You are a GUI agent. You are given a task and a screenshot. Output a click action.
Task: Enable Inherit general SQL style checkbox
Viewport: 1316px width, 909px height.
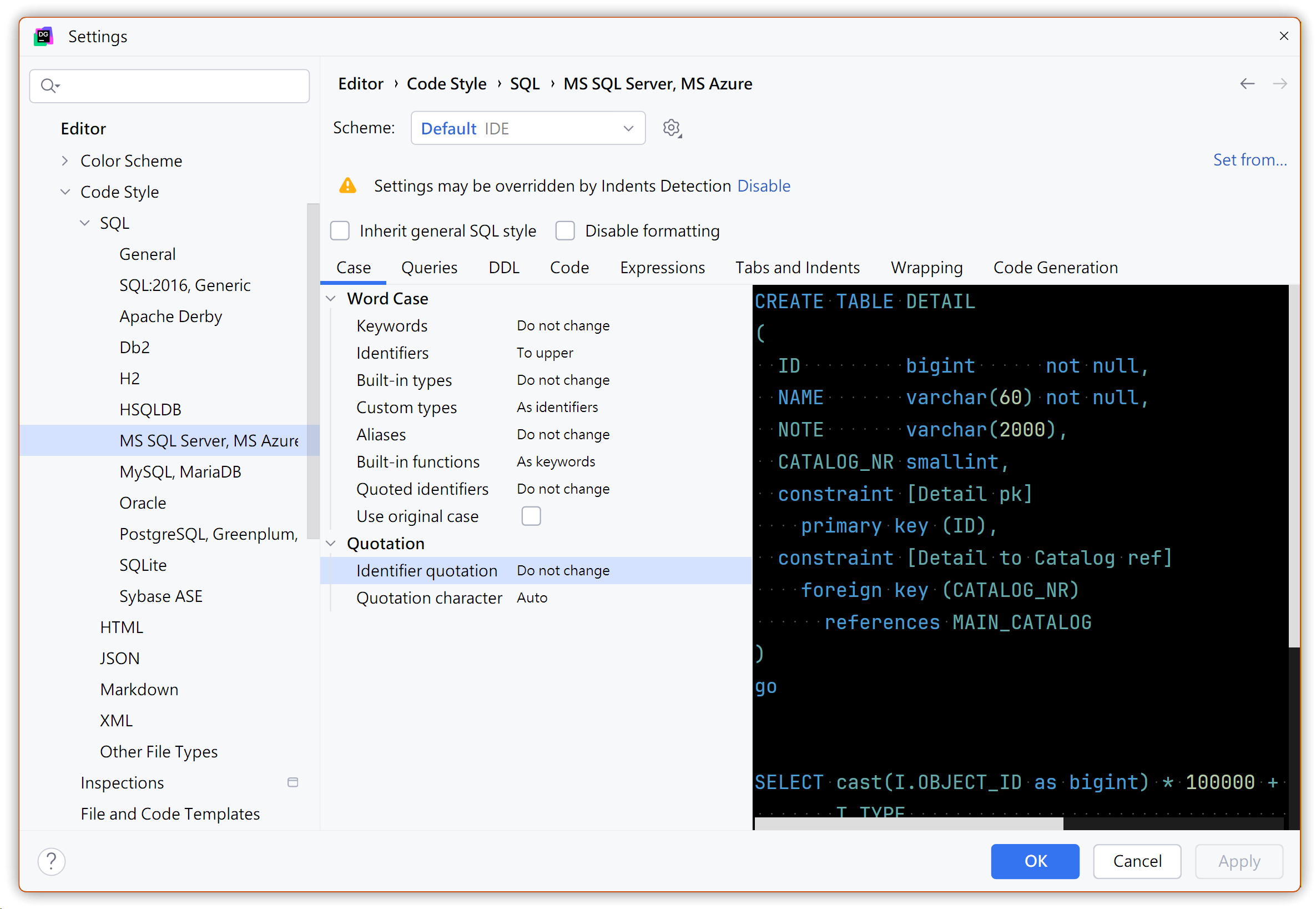[340, 231]
